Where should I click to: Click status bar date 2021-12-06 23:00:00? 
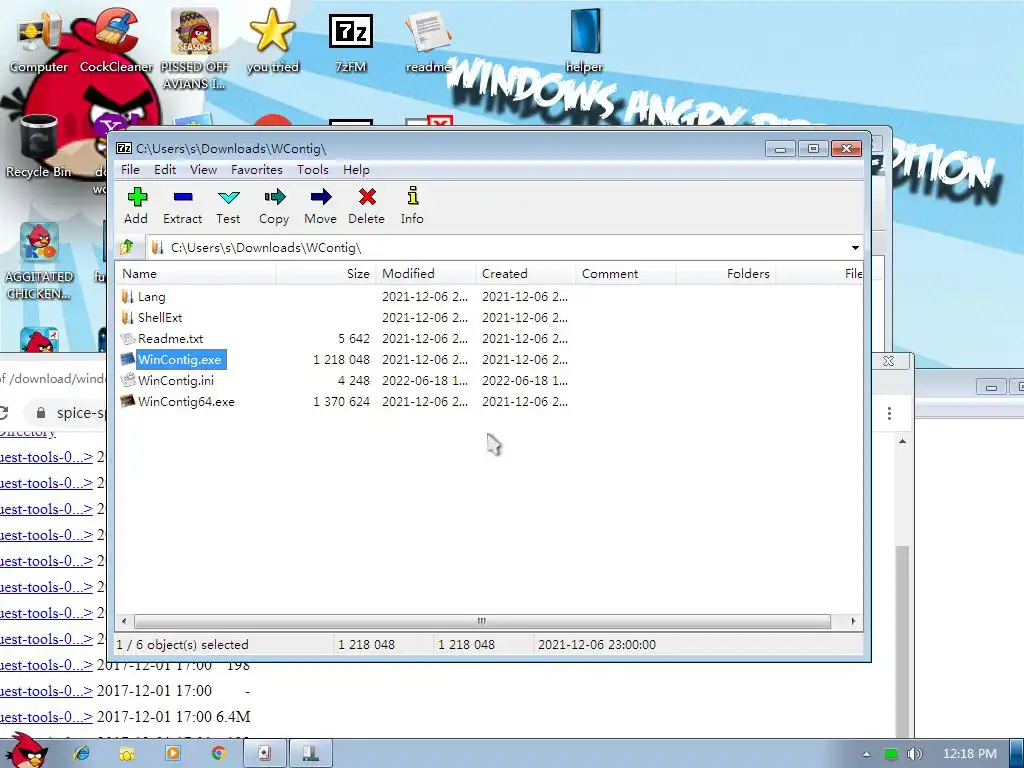[597, 645]
